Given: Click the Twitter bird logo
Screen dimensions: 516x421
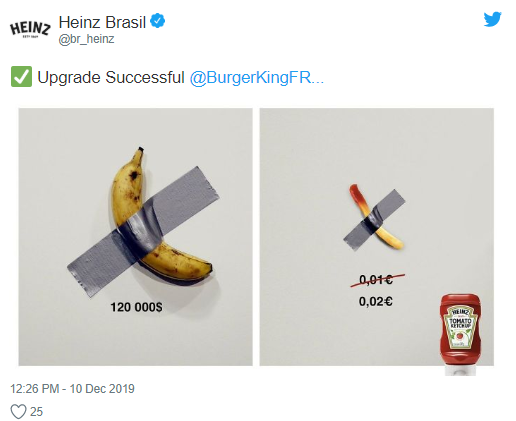Looking at the screenshot, I should click(x=492, y=19).
